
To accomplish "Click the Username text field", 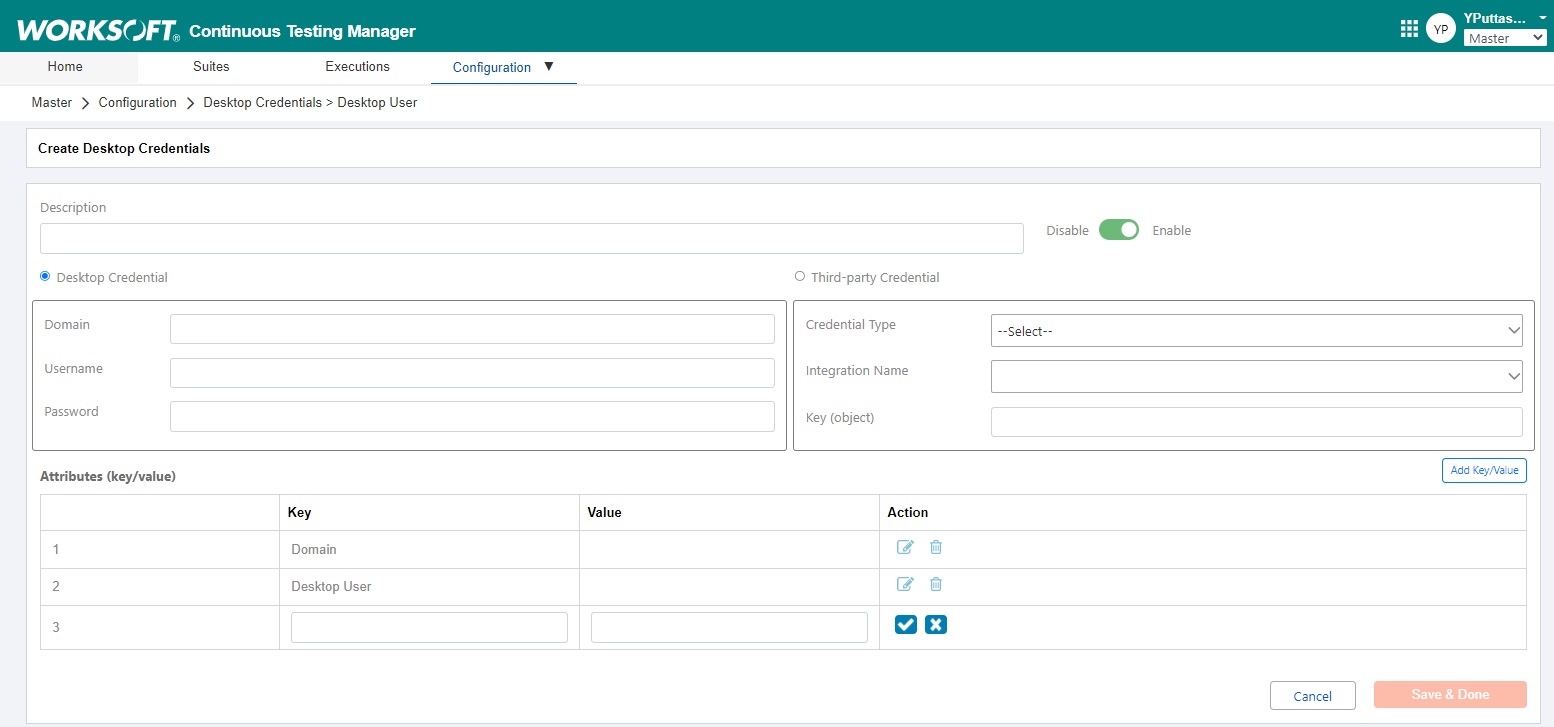I will coord(472,373).
